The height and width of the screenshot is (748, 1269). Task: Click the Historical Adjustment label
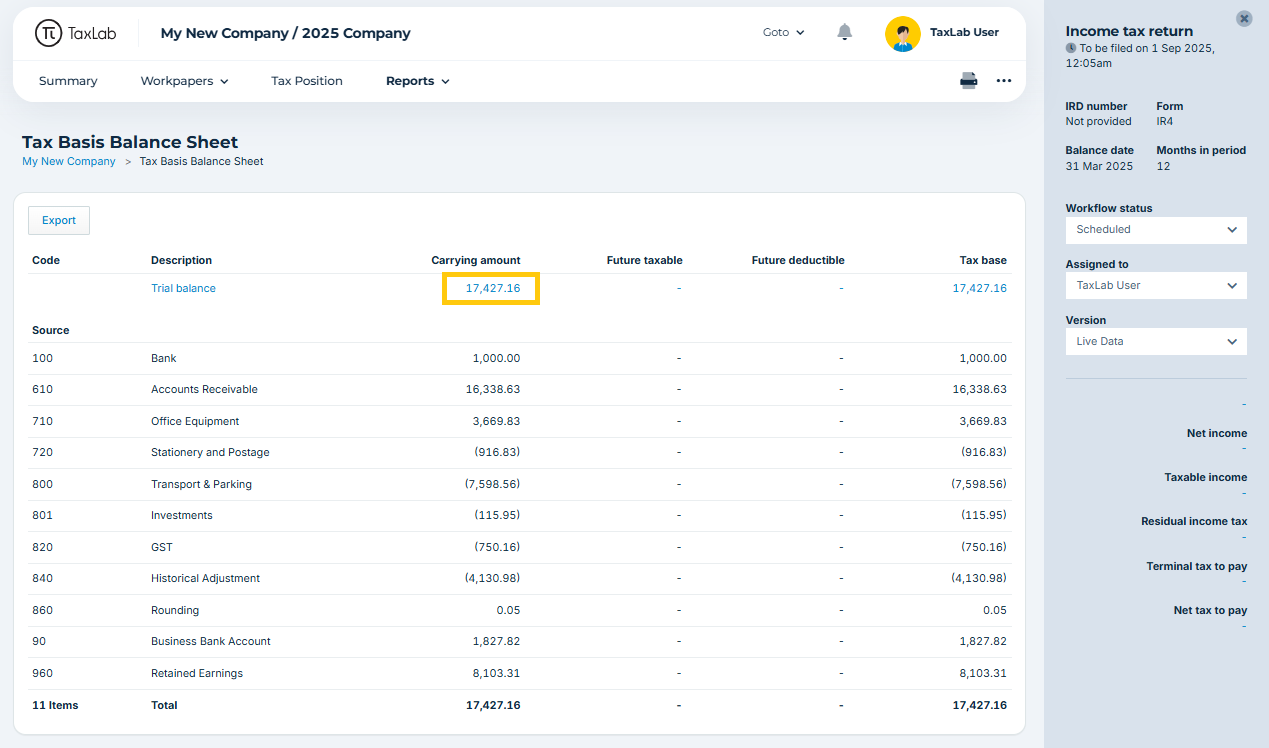205,578
